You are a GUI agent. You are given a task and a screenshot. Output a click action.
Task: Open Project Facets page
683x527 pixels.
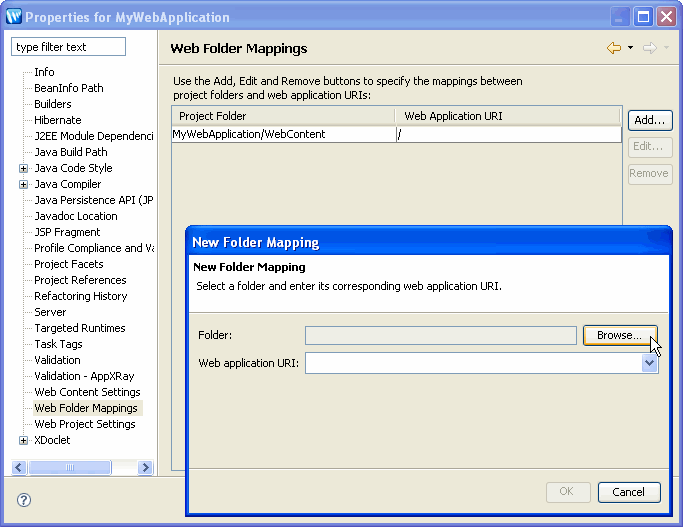(x=69, y=264)
